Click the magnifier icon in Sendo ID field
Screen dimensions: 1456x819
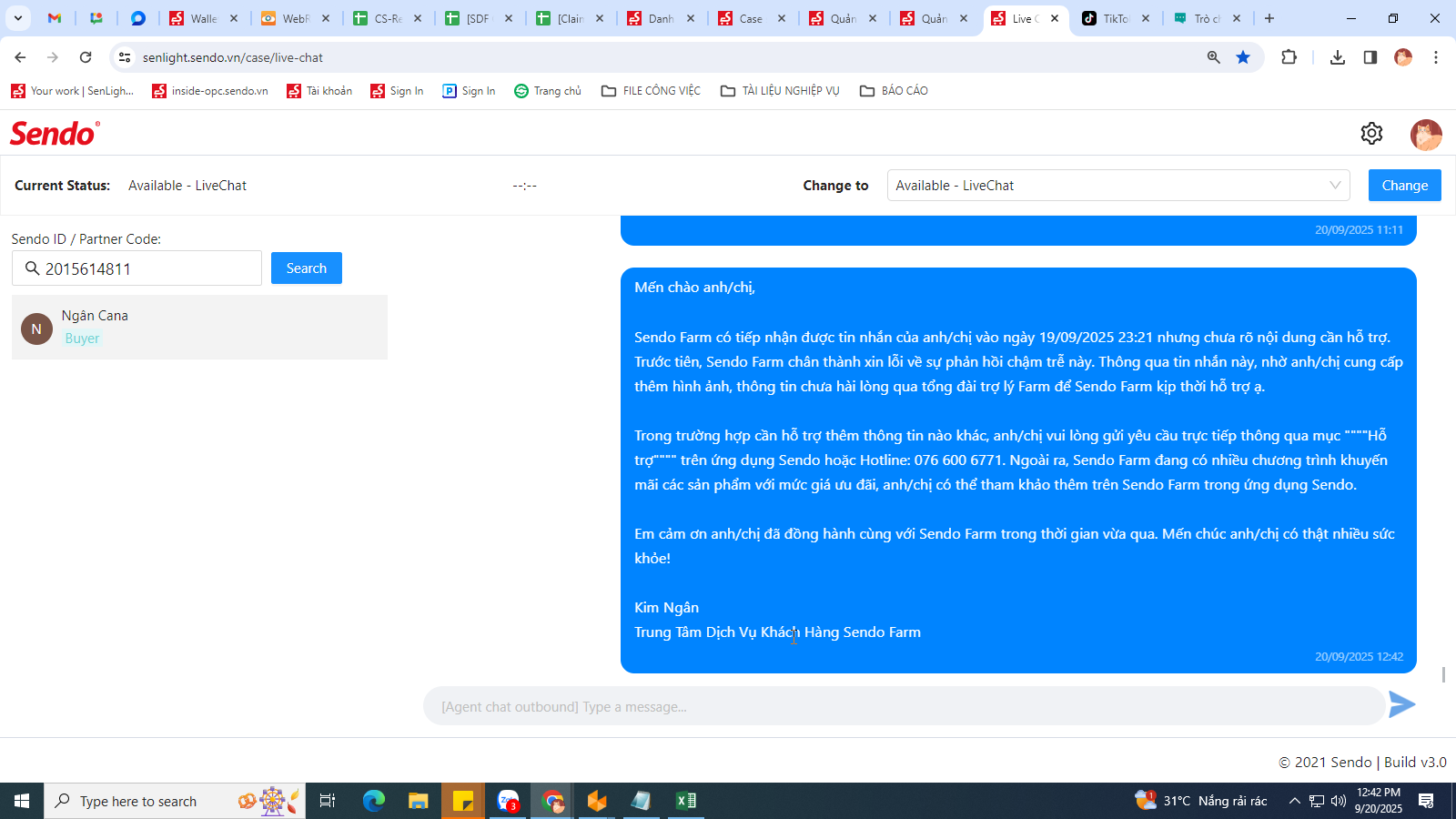32,268
